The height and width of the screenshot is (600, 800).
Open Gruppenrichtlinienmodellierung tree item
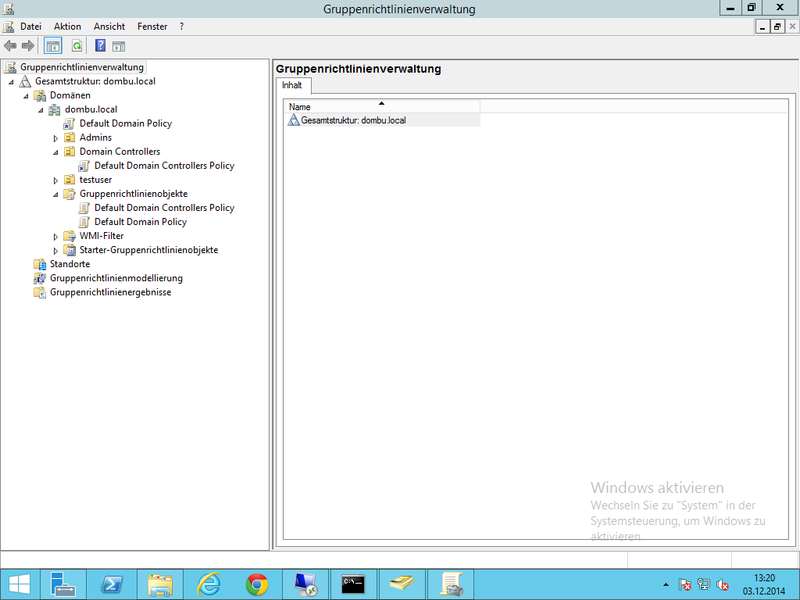(x=116, y=278)
